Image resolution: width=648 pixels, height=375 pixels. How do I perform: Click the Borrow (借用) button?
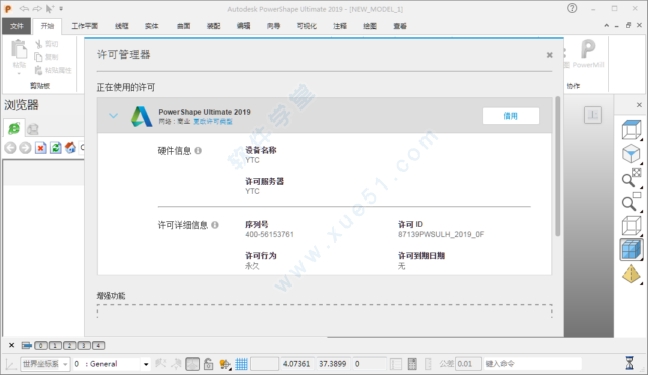point(511,116)
